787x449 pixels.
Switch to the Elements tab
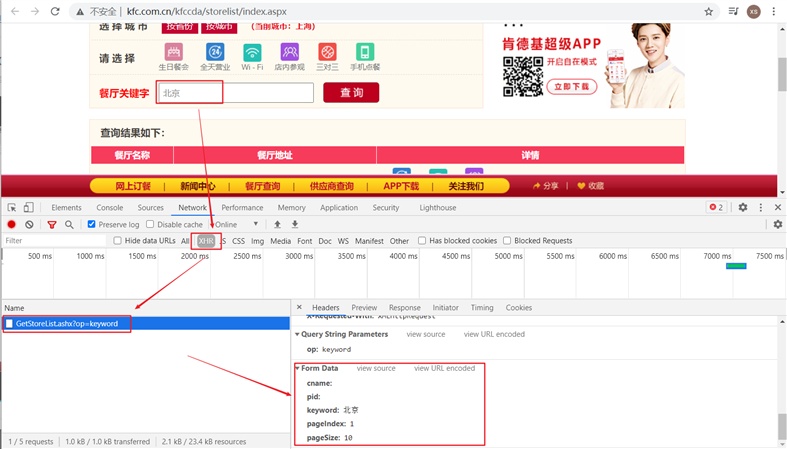pos(66,207)
